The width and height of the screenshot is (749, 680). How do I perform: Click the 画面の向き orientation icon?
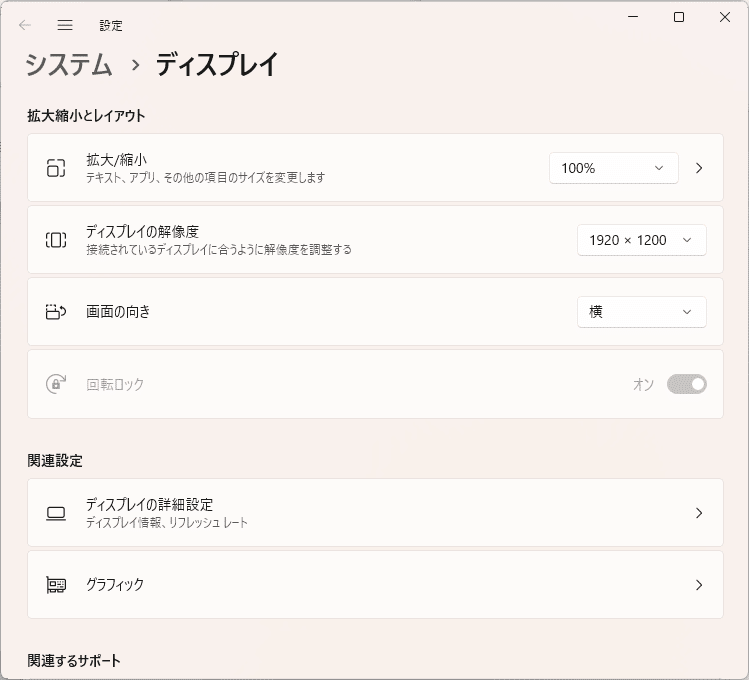56,312
